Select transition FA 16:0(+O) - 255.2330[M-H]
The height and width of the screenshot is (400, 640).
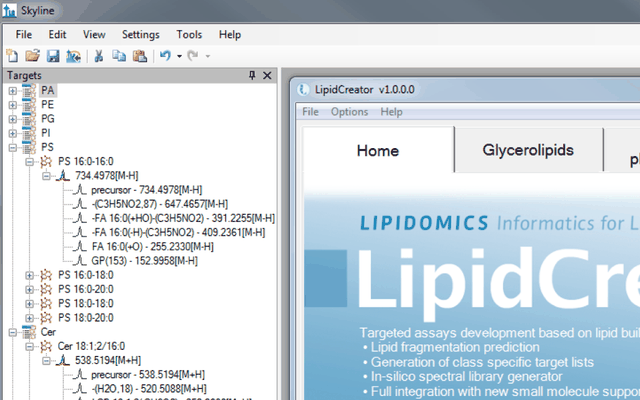coord(153,247)
